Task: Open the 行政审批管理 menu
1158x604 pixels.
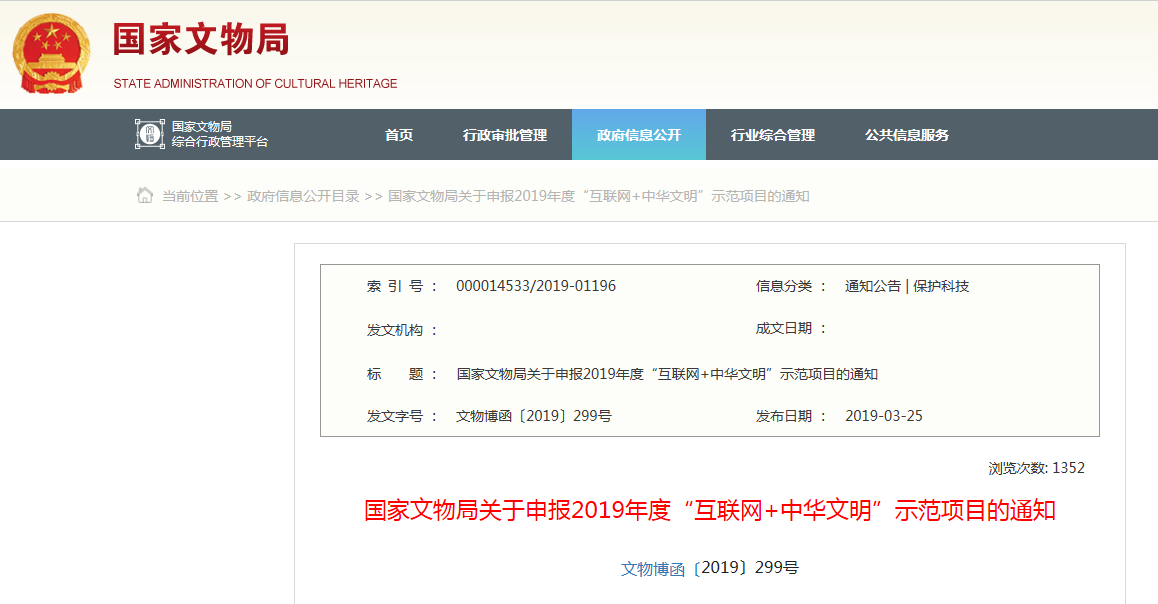Action: (505, 135)
